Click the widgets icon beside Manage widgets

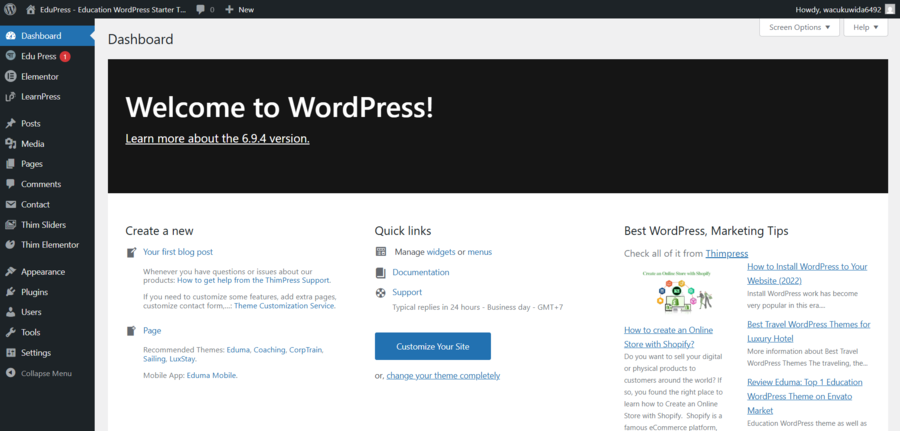coord(381,251)
